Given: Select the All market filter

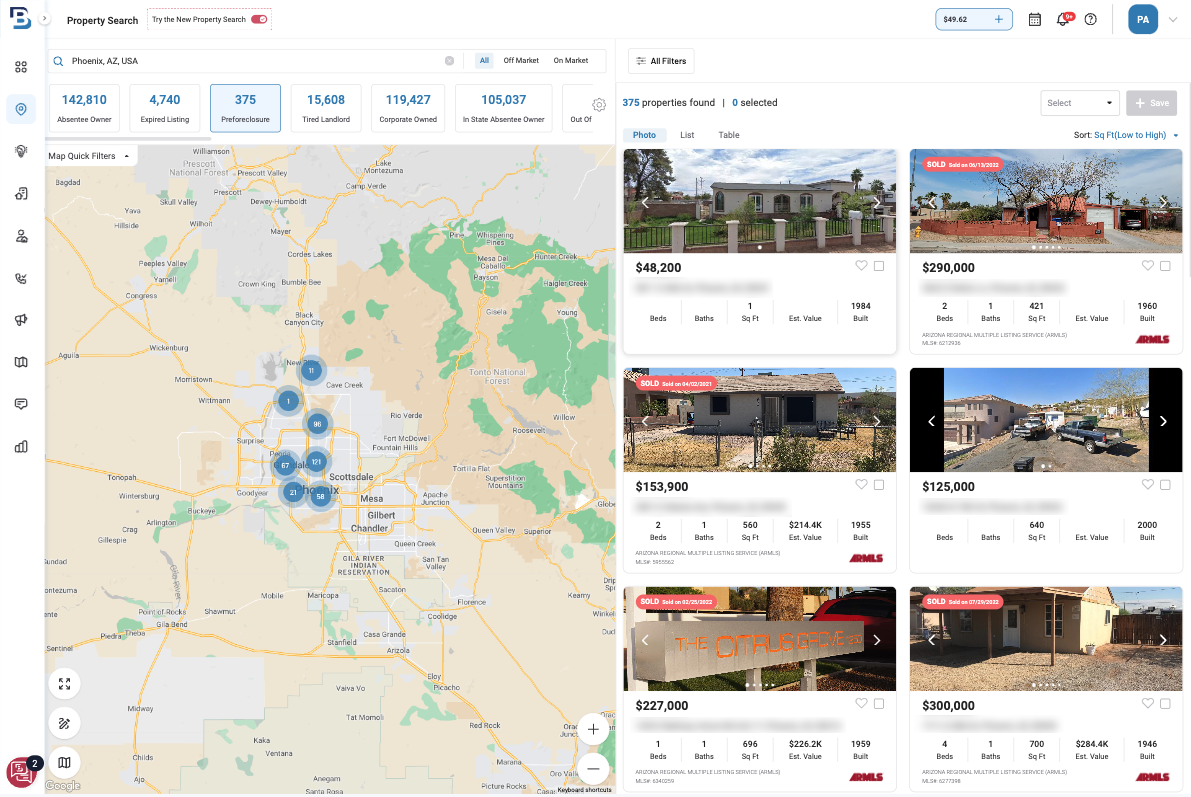Looking at the screenshot, I should [x=484, y=61].
